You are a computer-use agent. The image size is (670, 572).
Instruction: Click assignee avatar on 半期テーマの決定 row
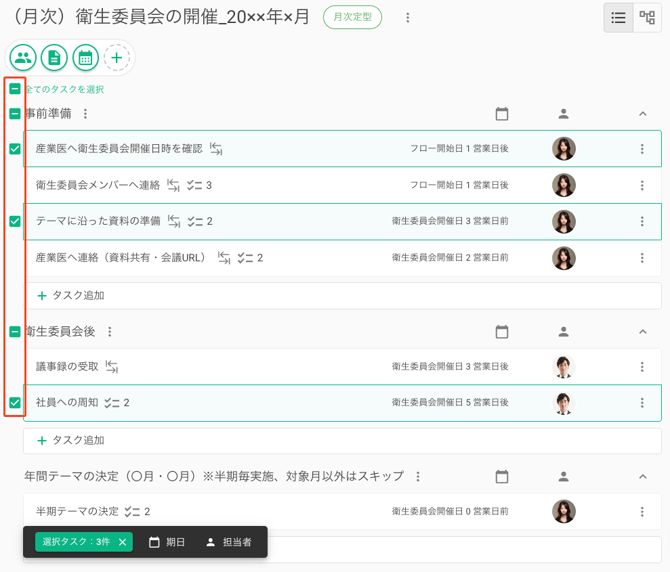564,511
